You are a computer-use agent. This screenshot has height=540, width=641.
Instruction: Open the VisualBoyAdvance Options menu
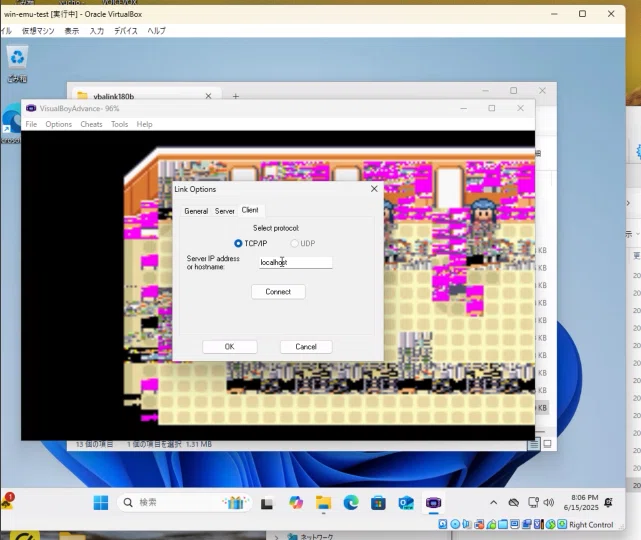click(58, 124)
